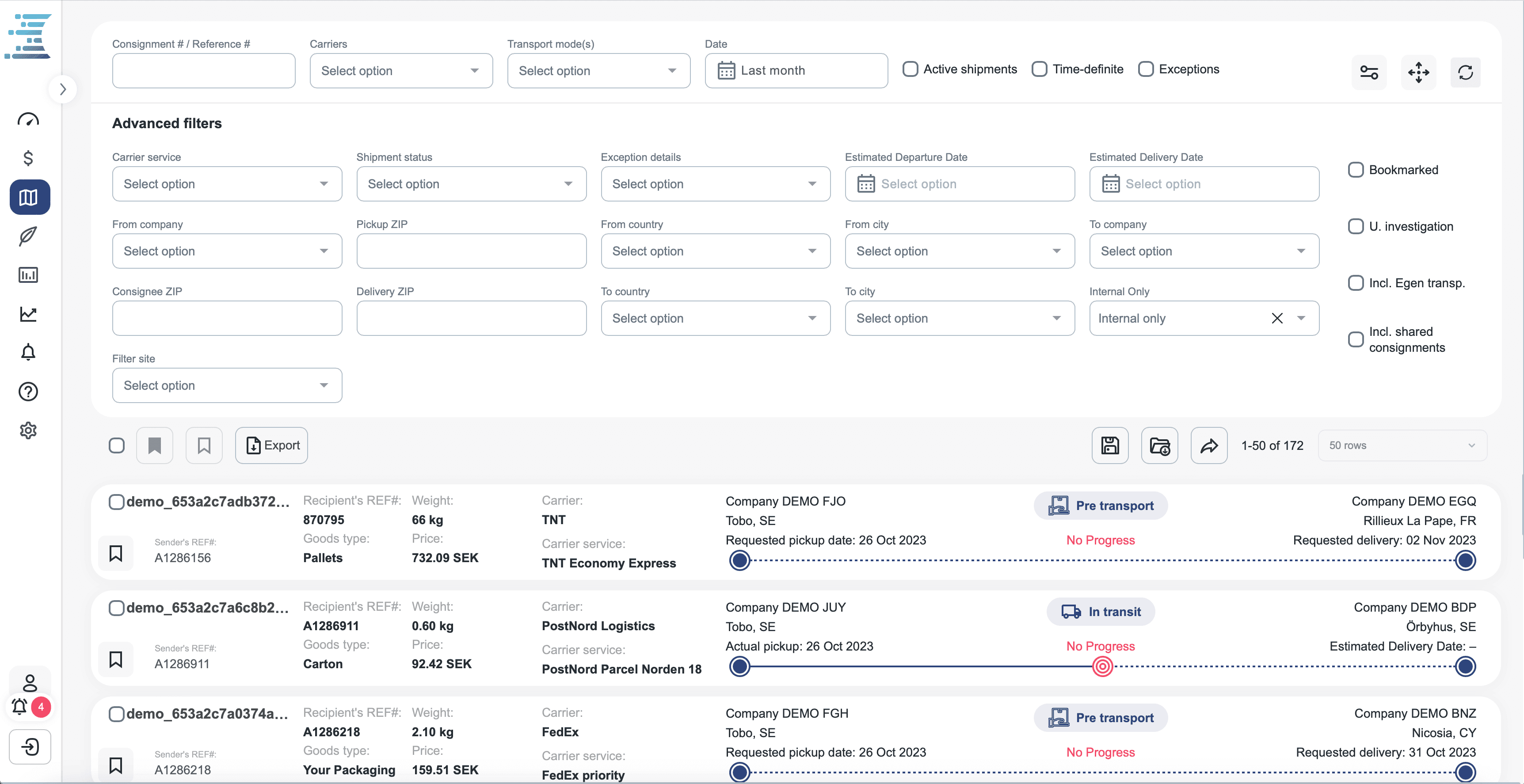
Task: Open the dashboard gauge icon in sidebar
Action: pos(28,120)
